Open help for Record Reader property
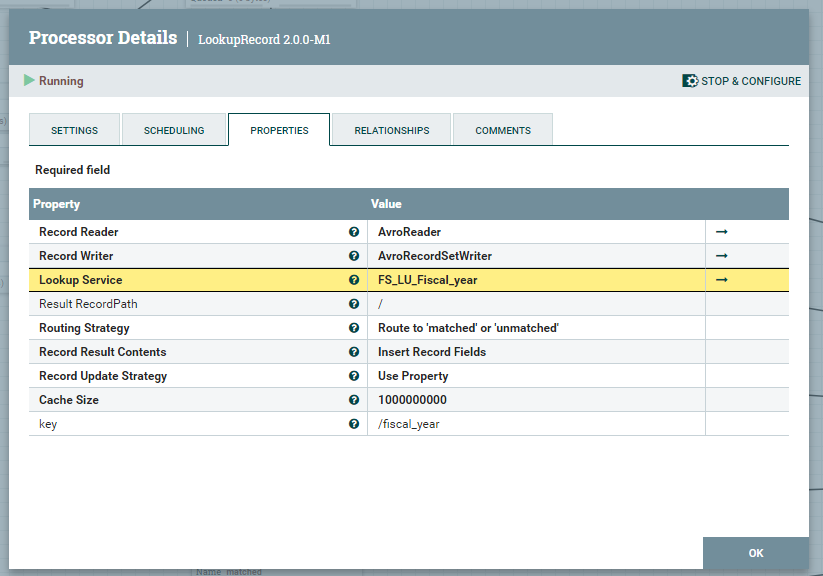 (x=354, y=231)
